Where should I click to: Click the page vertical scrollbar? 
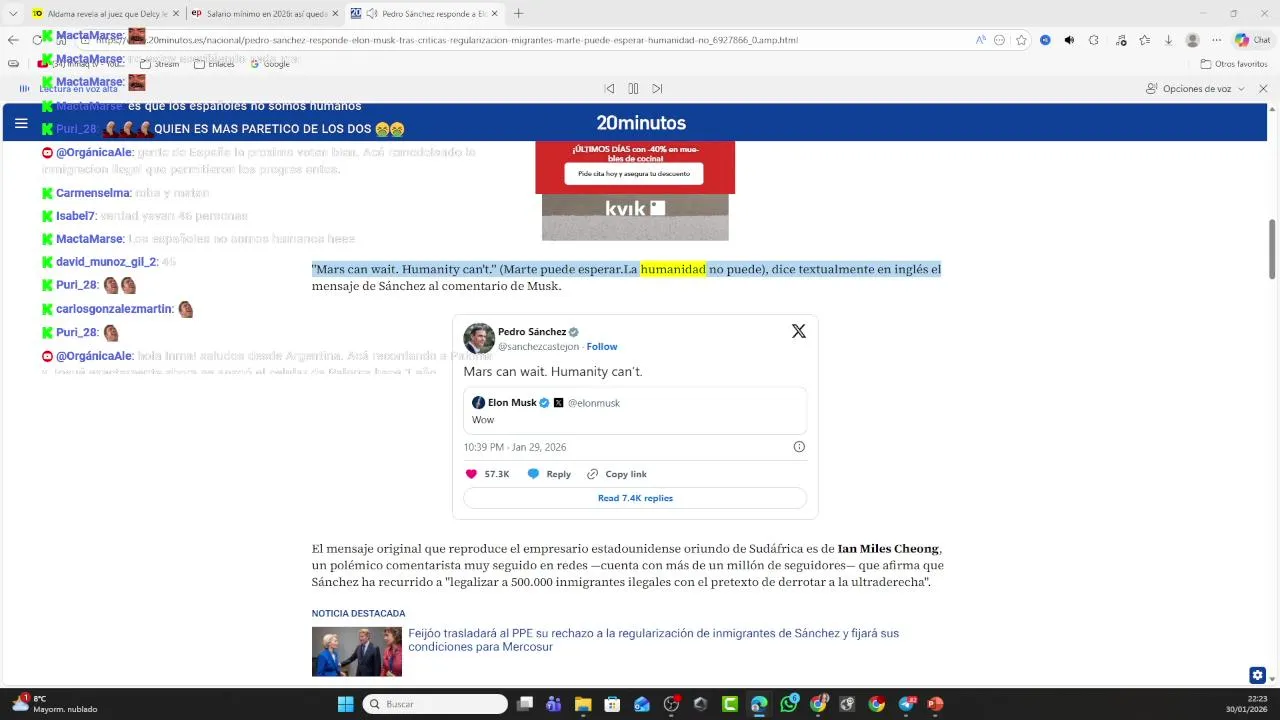coord(1273,250)
